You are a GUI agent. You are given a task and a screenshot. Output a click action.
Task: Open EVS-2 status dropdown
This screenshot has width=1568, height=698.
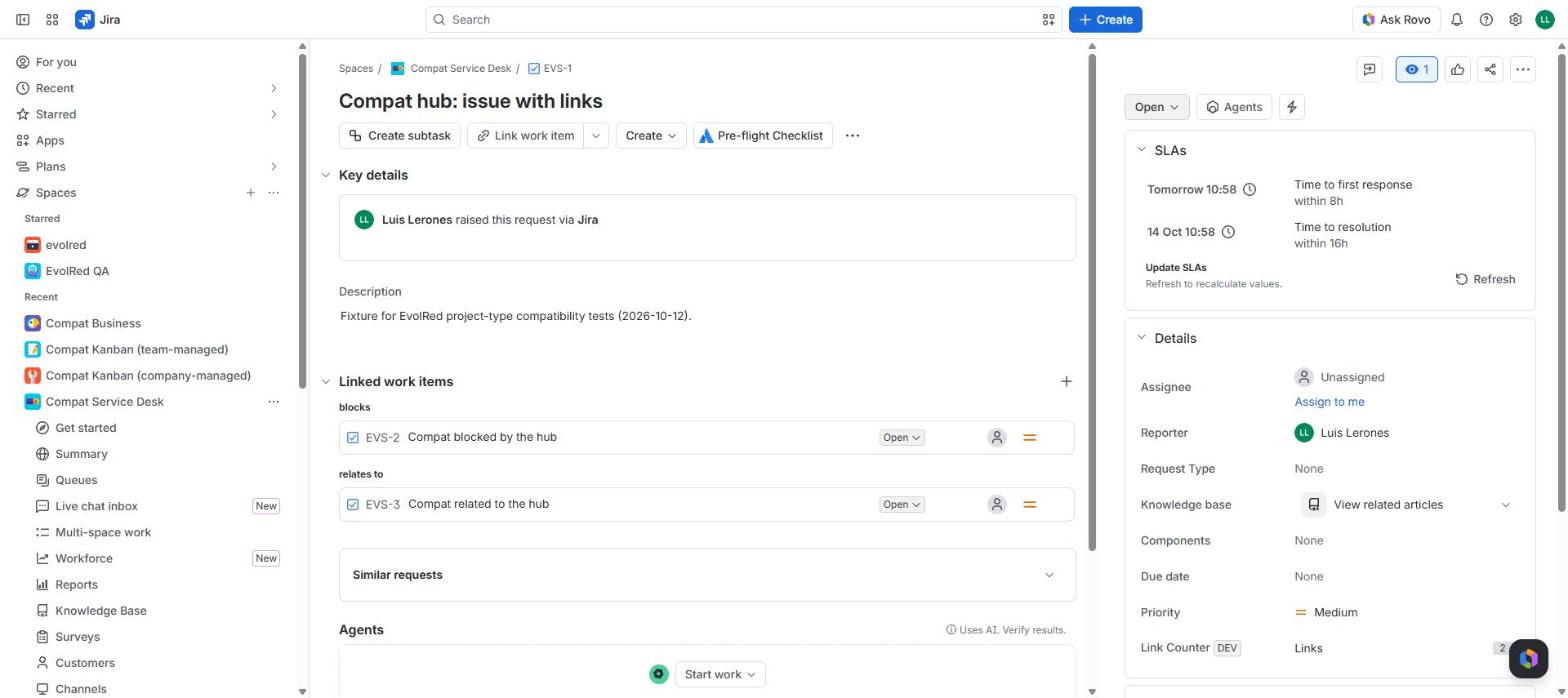pyautogui.click(x=901, y=438)
